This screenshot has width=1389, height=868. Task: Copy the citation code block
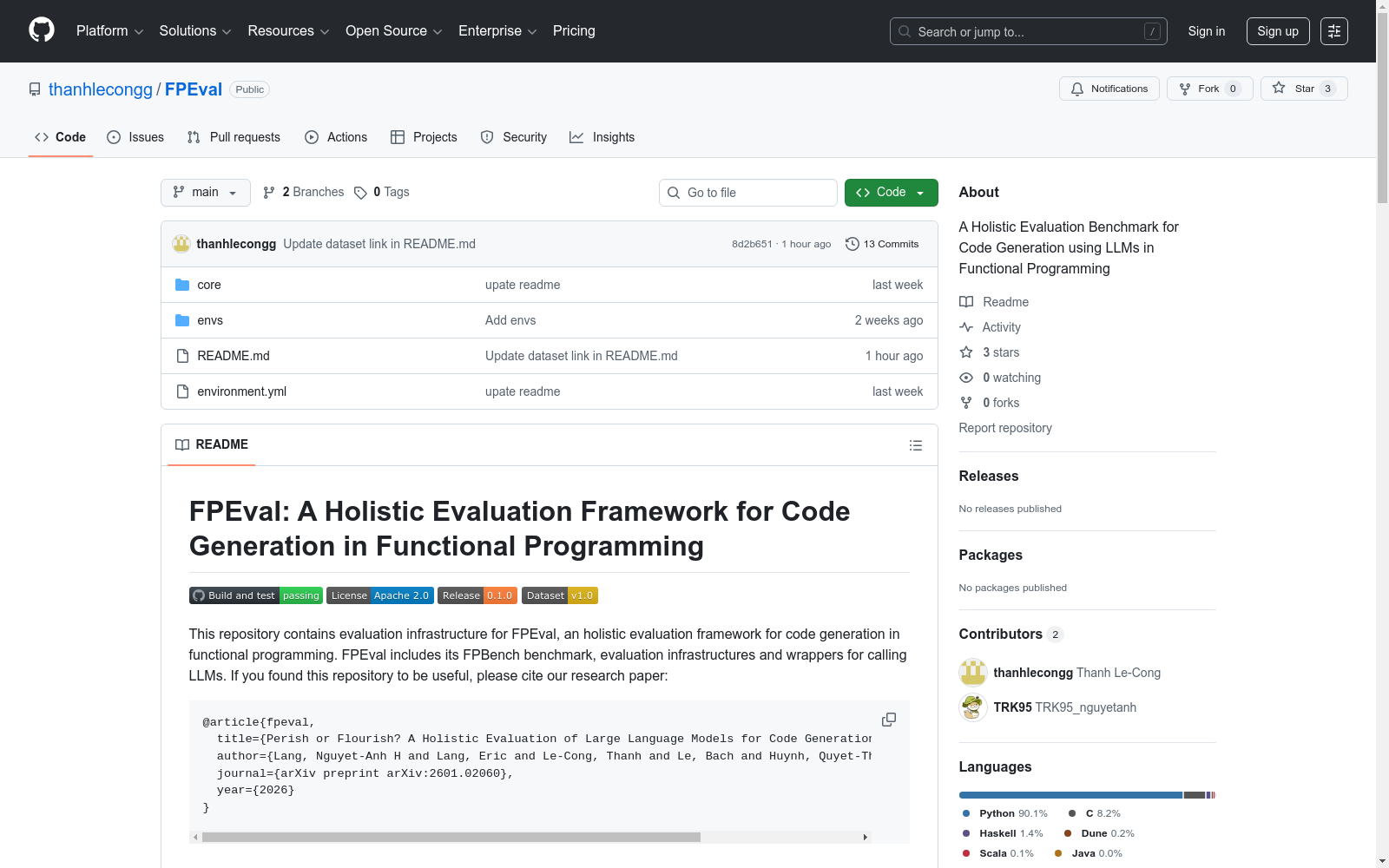point(889,720)
